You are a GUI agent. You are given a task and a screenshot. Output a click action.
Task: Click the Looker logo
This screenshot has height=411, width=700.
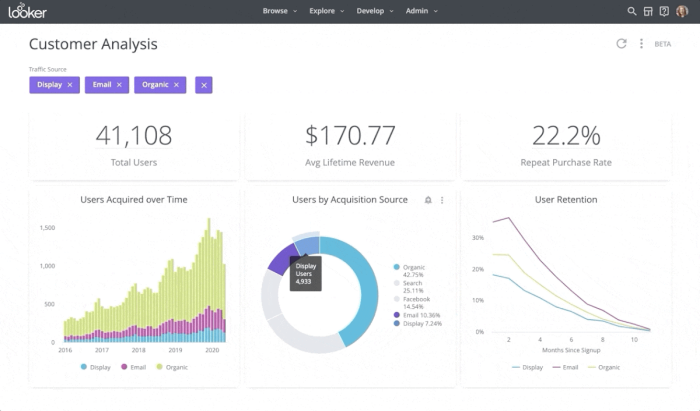pyautogui.click(x=27, y=11)
